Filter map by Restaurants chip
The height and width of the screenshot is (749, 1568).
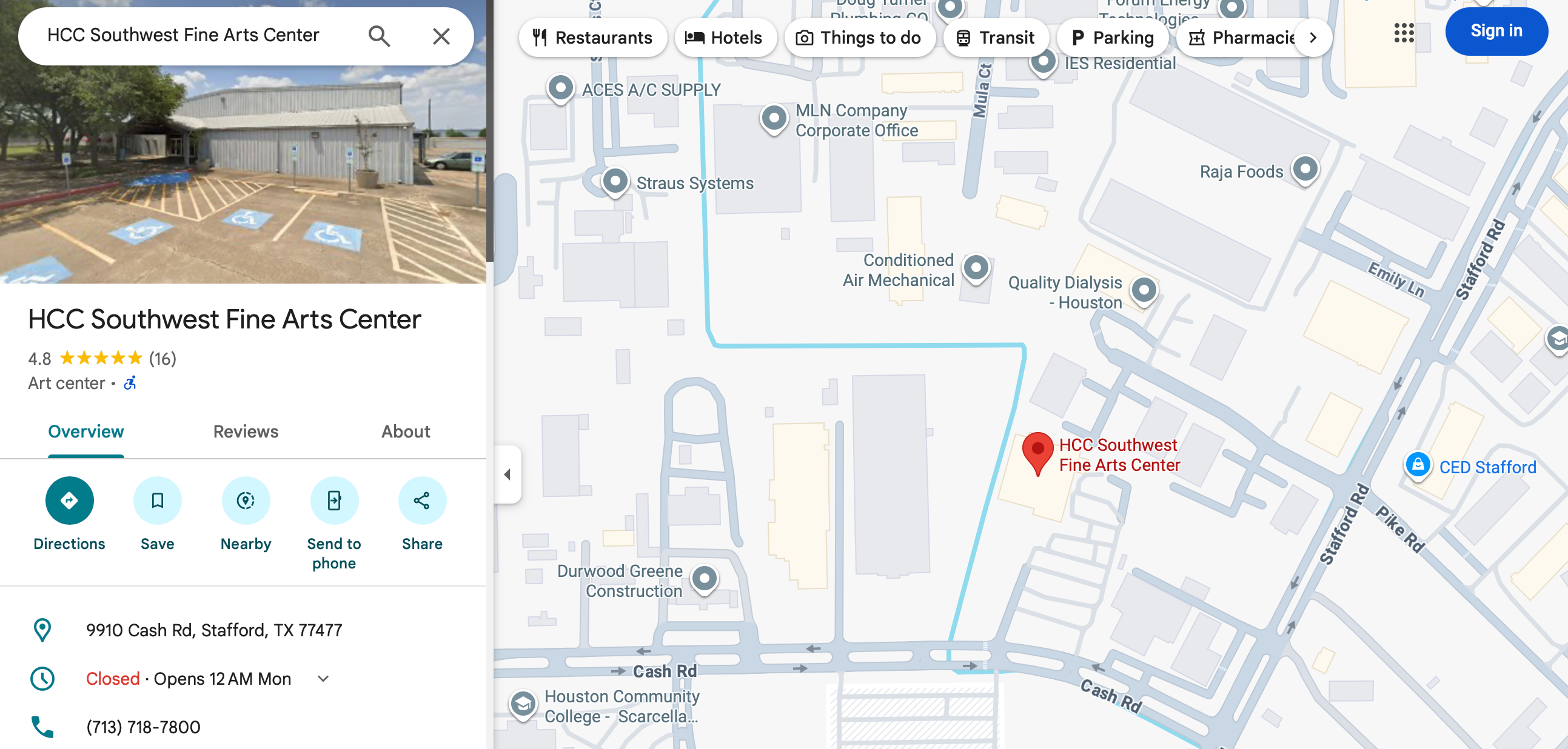pos(592,38)
